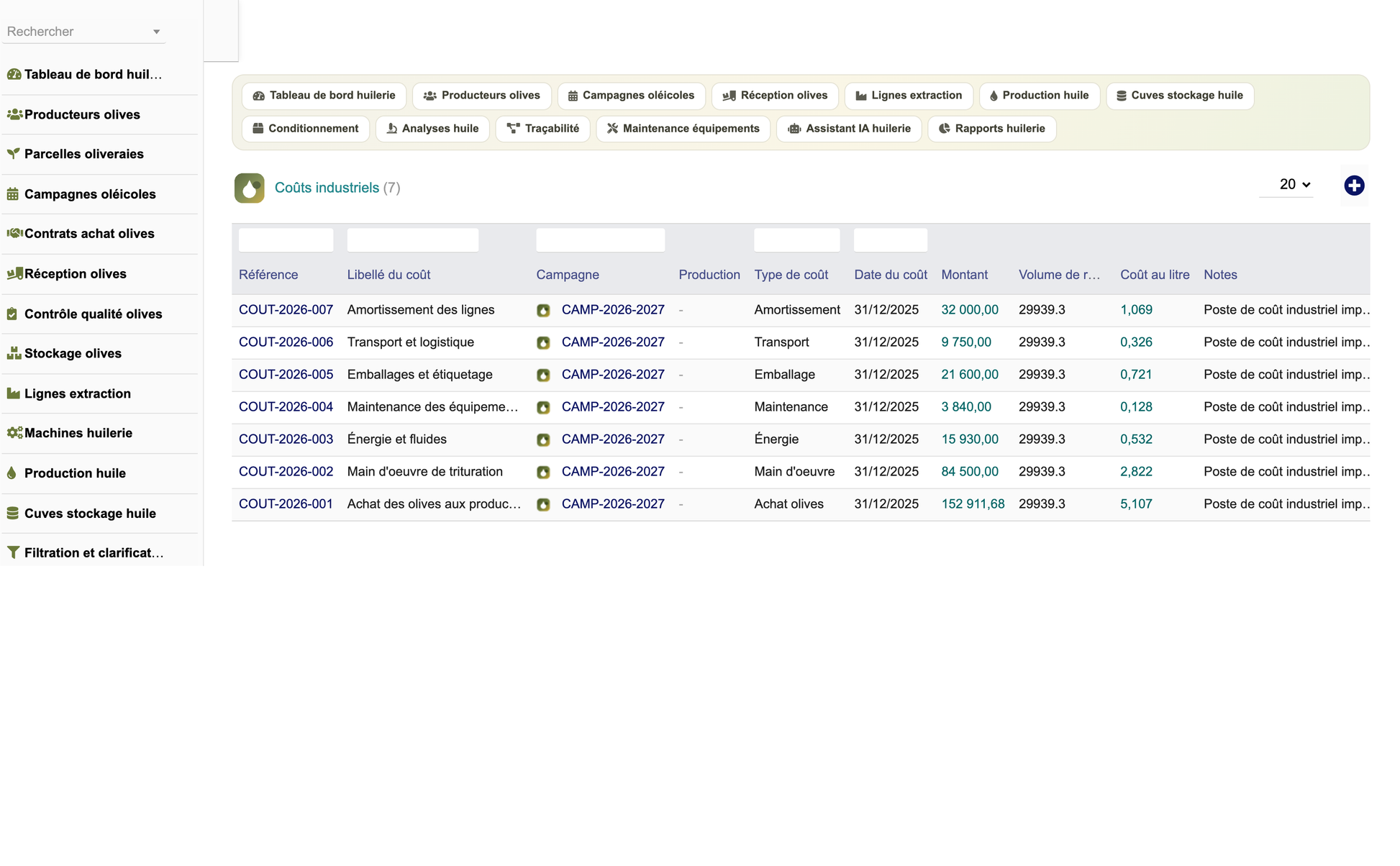1400x866 pixels.
Task: Click the Réception olives sidebar truck icon
Action: point(14,274)
